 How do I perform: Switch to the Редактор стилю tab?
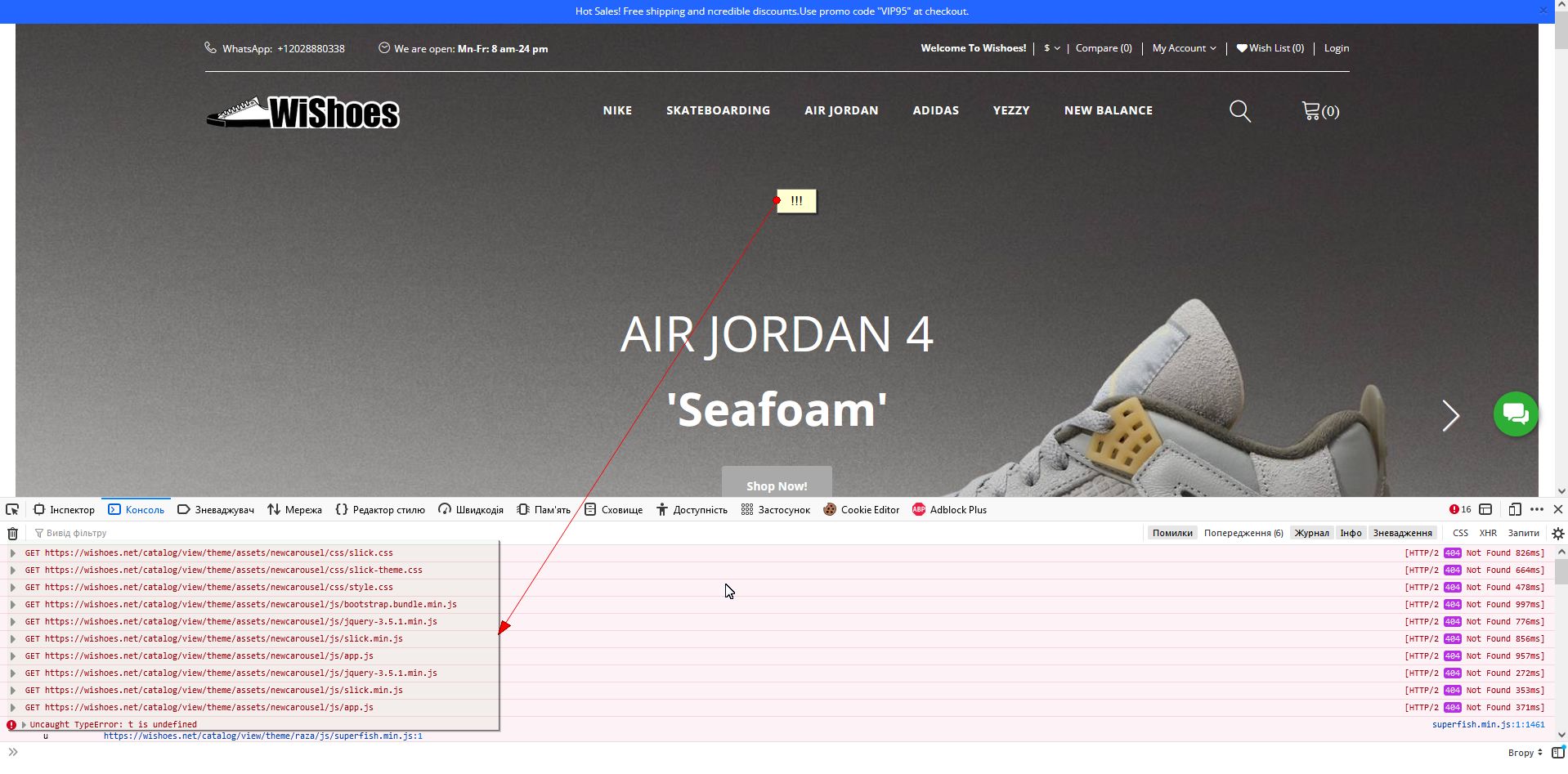[380, 509]
